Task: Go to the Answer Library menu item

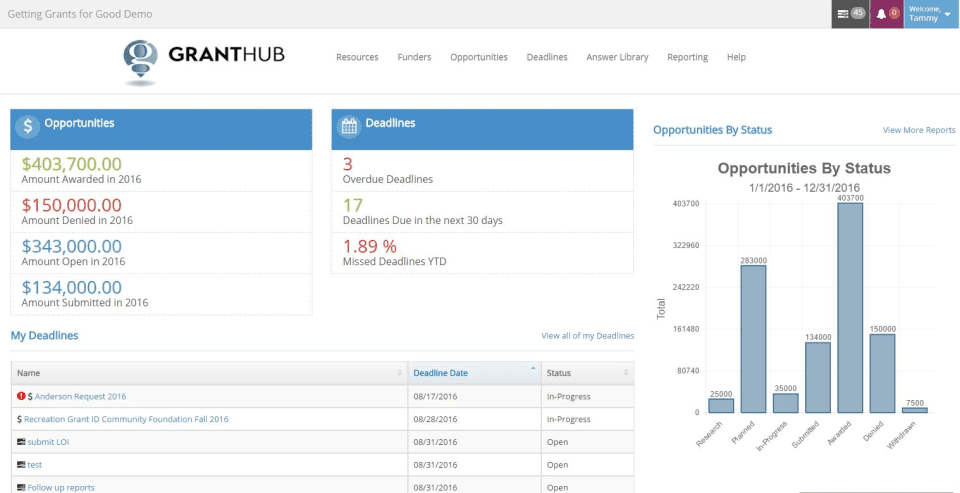Action: click(617, 58)
